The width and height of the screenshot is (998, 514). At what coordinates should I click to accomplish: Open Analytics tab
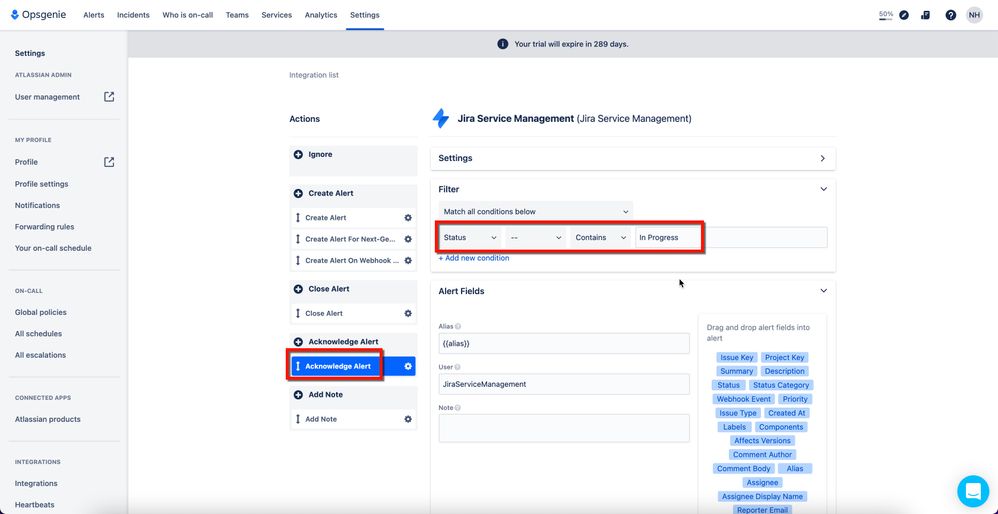click(321, 15)
